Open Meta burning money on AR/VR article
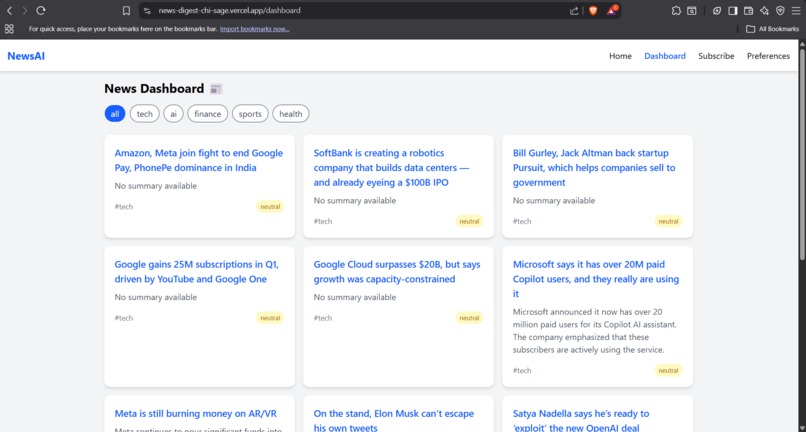806x432 pixels. (x=195, y=413)
